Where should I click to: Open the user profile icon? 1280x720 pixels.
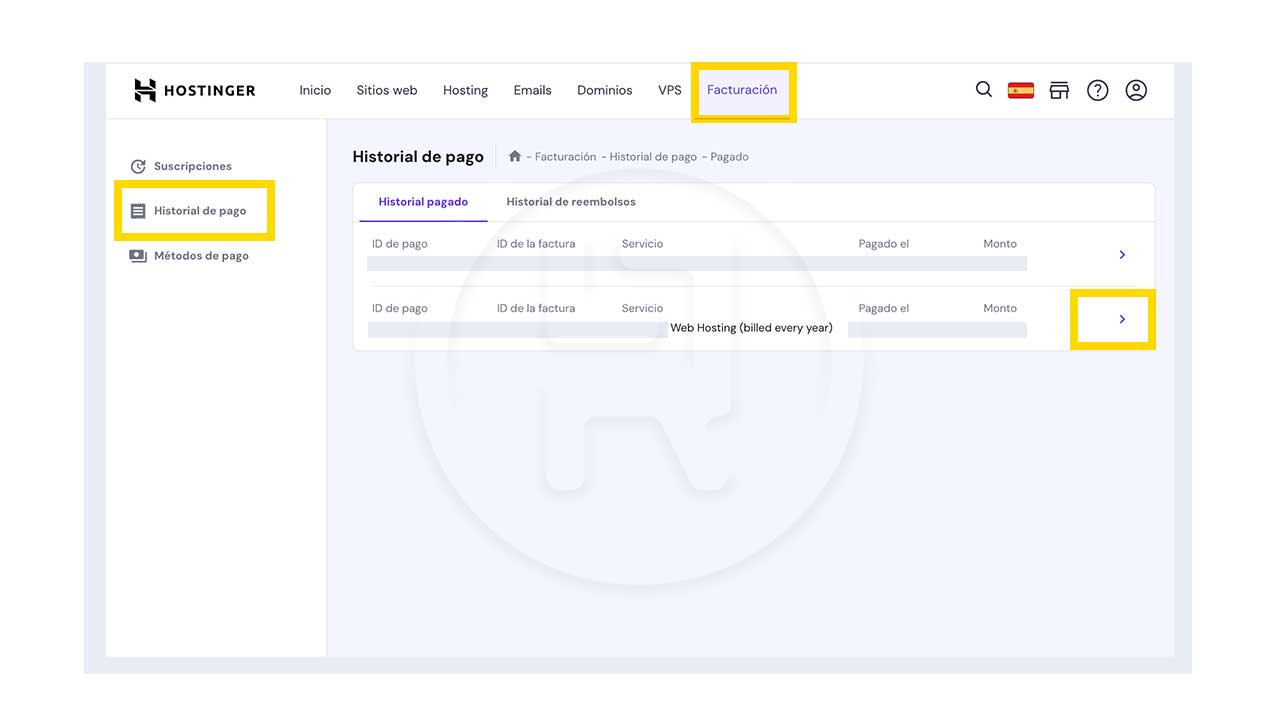[x=1136, y=90]
